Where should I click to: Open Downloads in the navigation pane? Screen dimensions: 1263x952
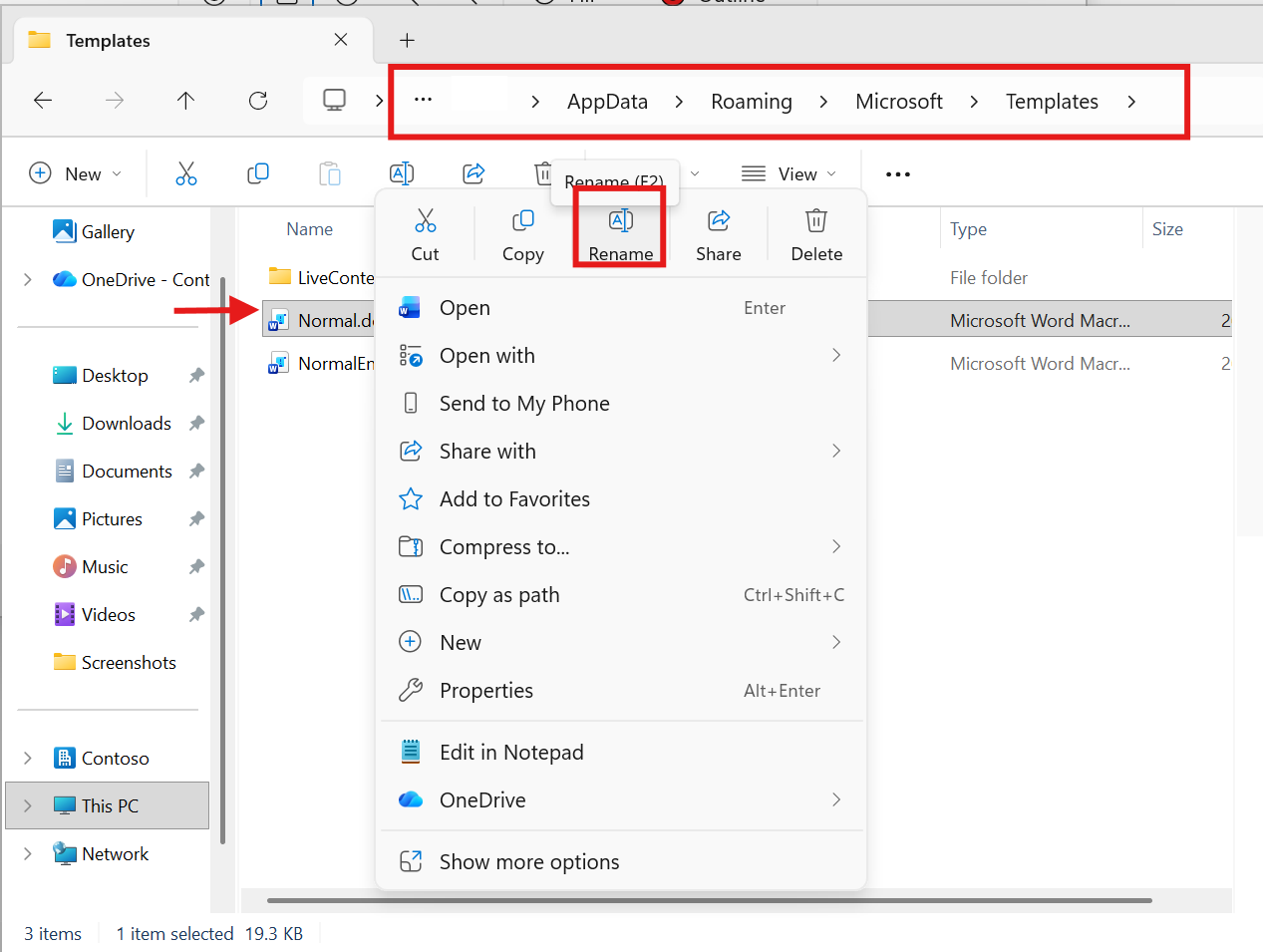112,424
